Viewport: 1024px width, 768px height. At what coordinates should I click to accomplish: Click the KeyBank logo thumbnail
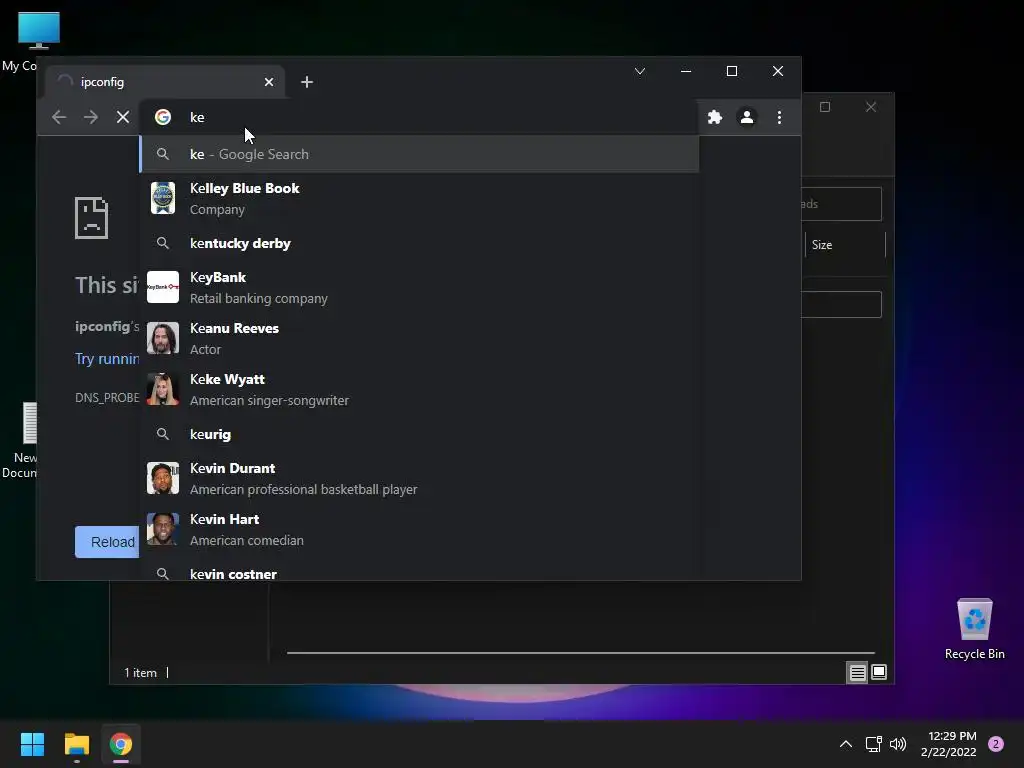[x=163, y=287]
